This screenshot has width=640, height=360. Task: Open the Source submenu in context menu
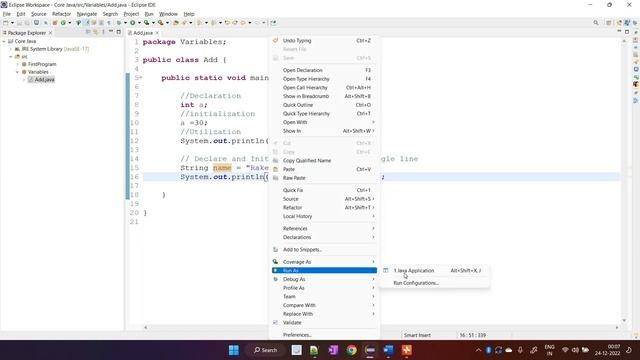pos(324,199)
